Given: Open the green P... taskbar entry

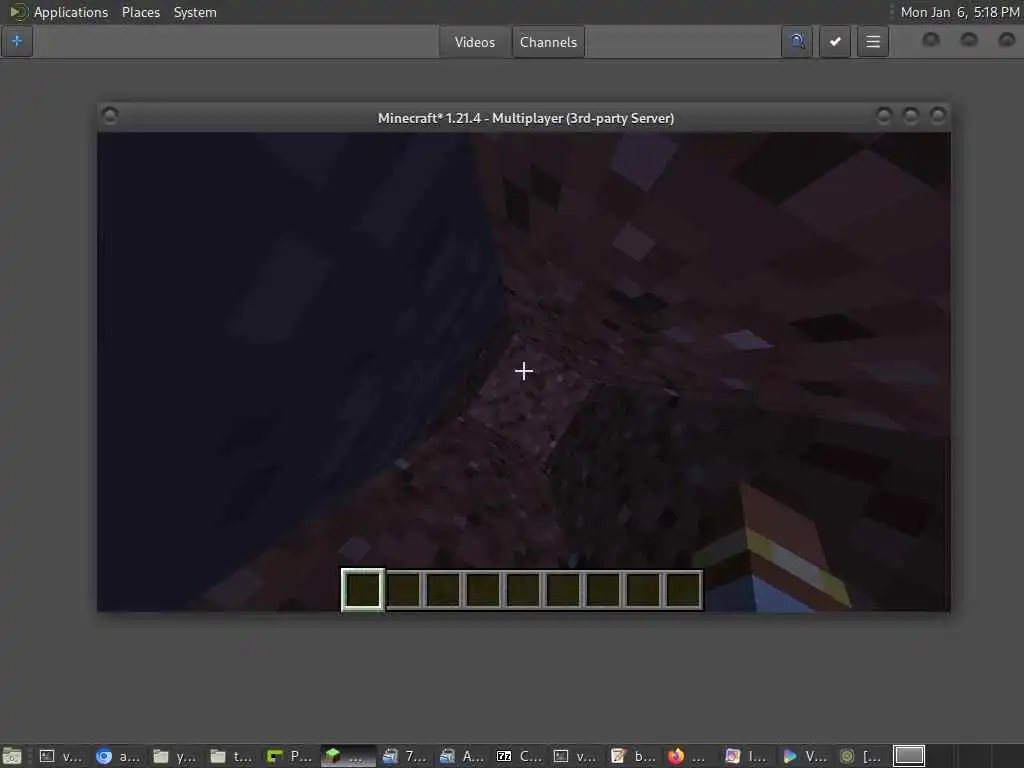Looking at the screenshot, I should [289, 756].
